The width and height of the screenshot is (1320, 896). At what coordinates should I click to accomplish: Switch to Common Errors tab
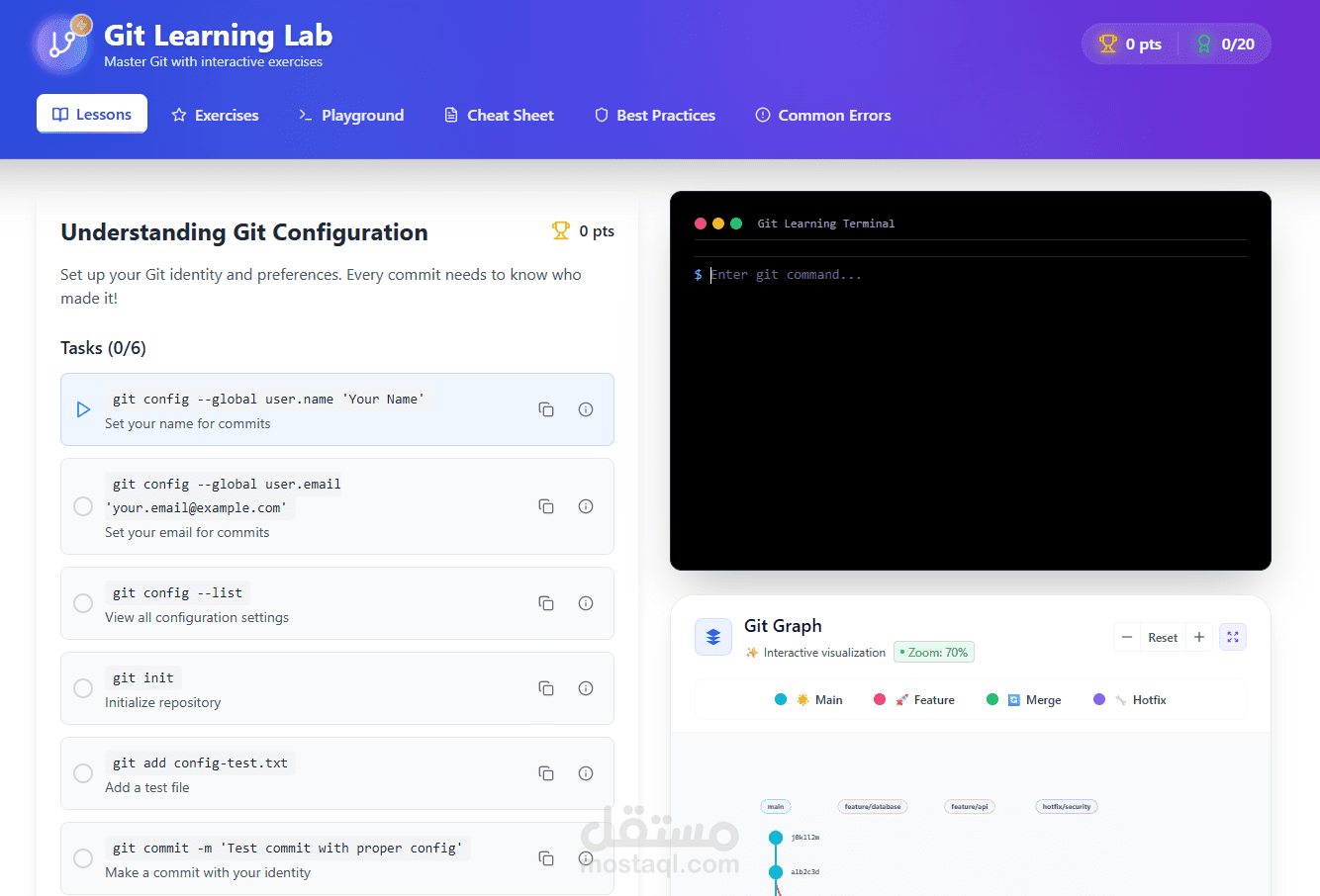tap(823, 115)
